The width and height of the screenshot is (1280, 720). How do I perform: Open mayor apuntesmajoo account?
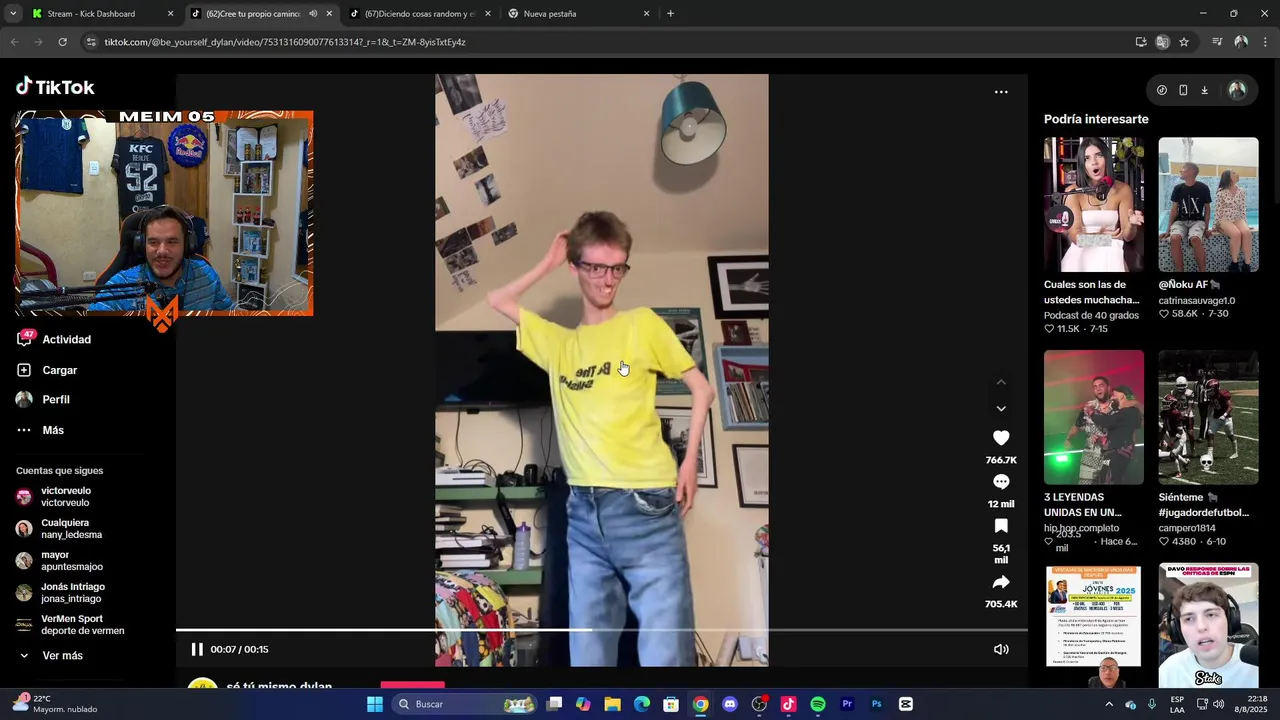pyautogui.click(x=59, y=561)
